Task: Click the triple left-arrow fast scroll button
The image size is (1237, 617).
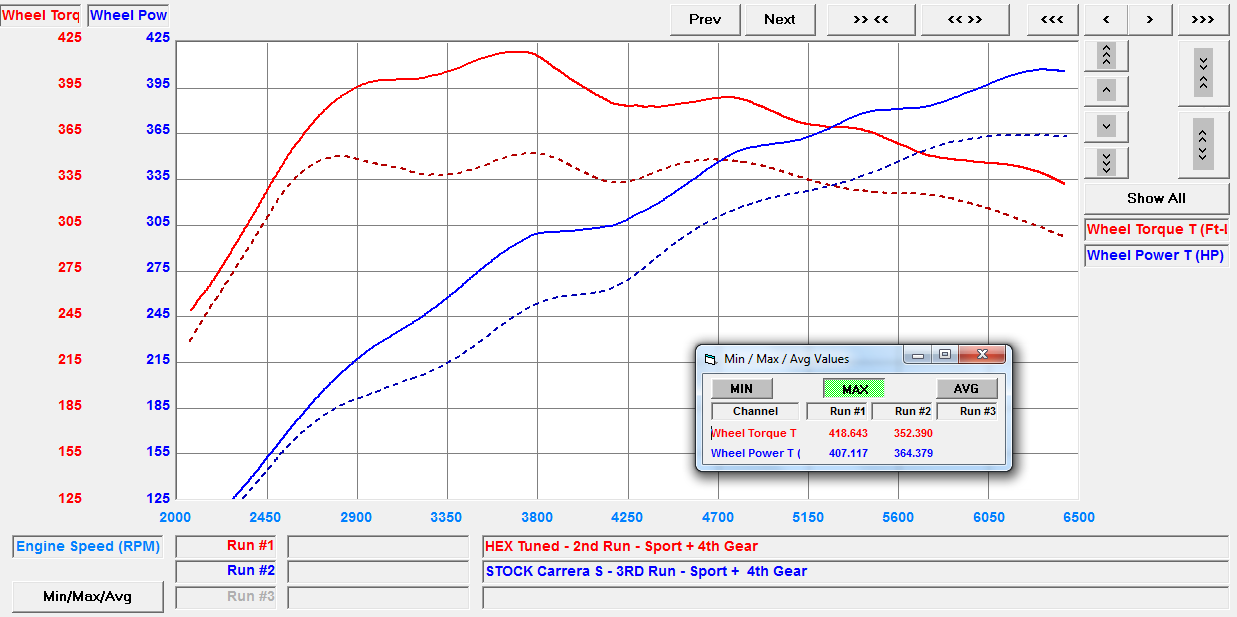Action: click(x=1052, y=19)
